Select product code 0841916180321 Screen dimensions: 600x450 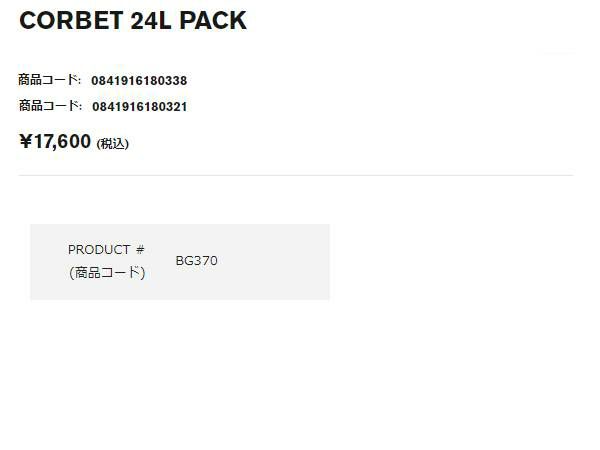click(140, 107)
